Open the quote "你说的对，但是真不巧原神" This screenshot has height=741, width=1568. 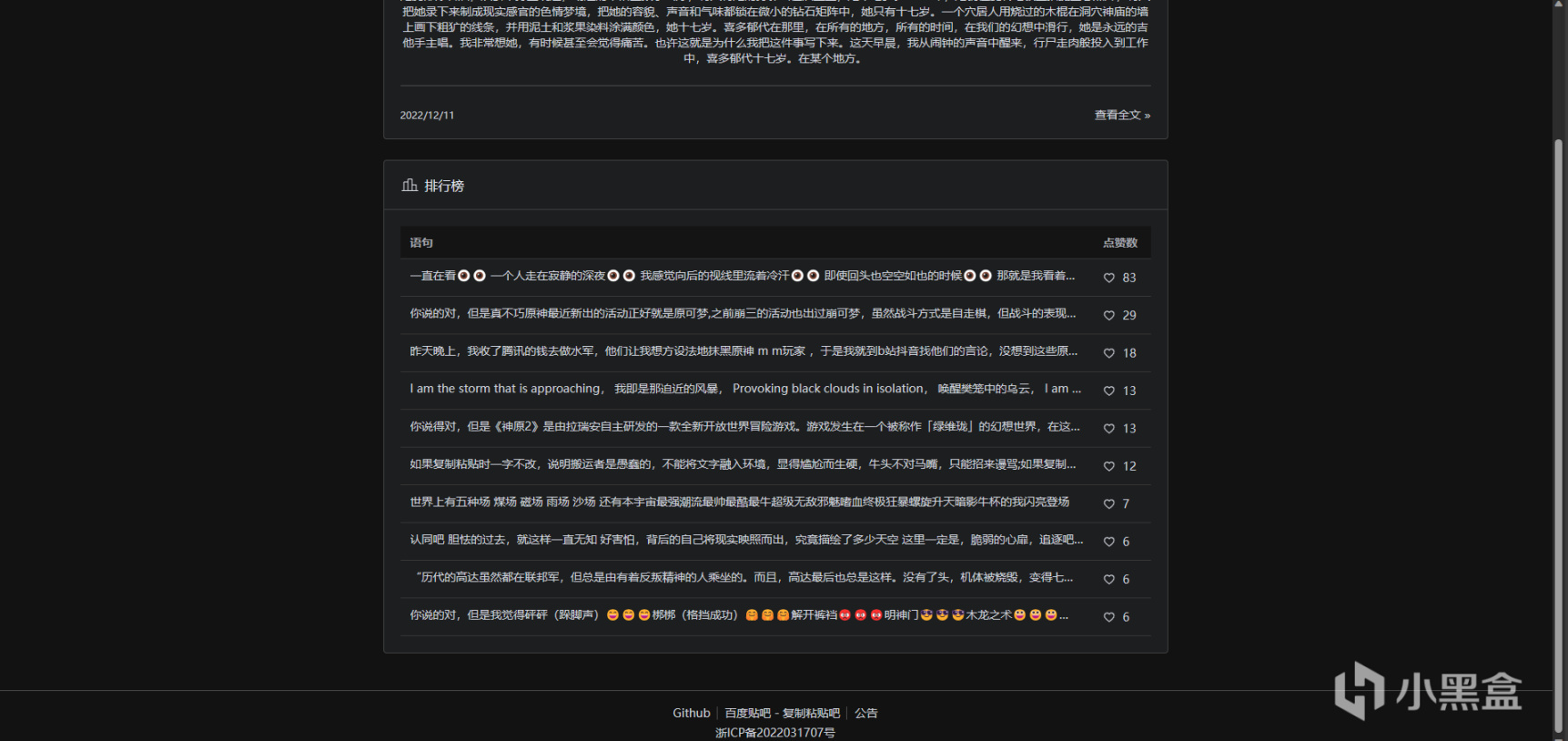[x=743, y=313]
